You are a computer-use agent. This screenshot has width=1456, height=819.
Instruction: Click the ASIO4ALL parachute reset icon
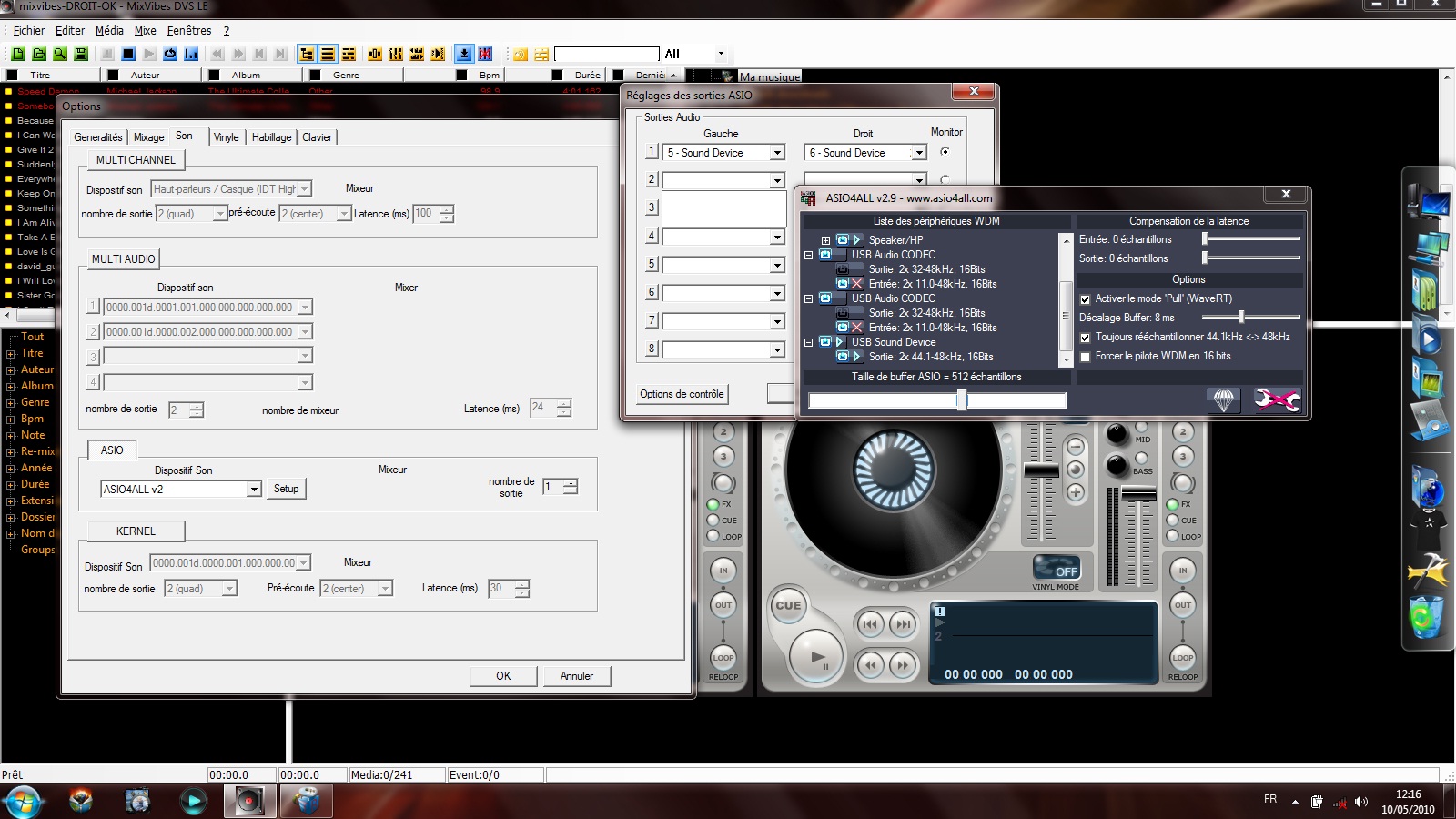[1224, 399]
